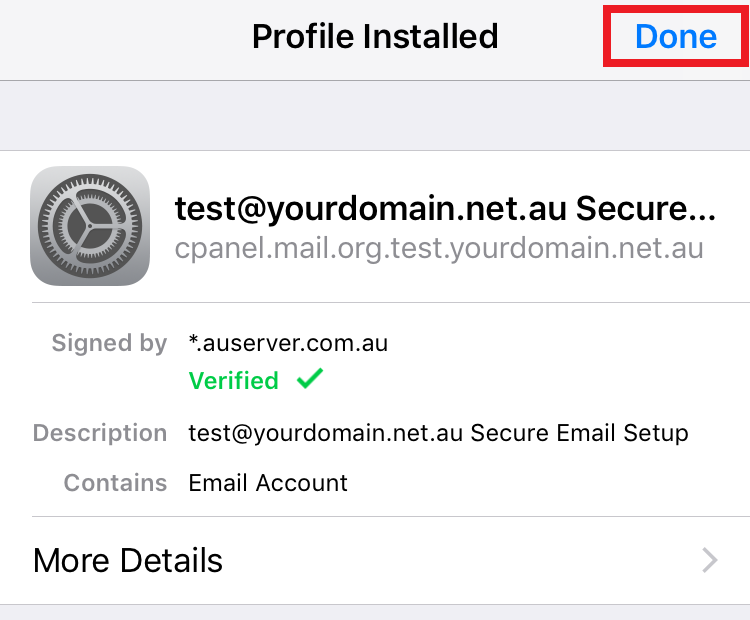Select the Email Account value
Image resolution: width=750 pixels, height=620 pixels.
(x=268, y=483)
